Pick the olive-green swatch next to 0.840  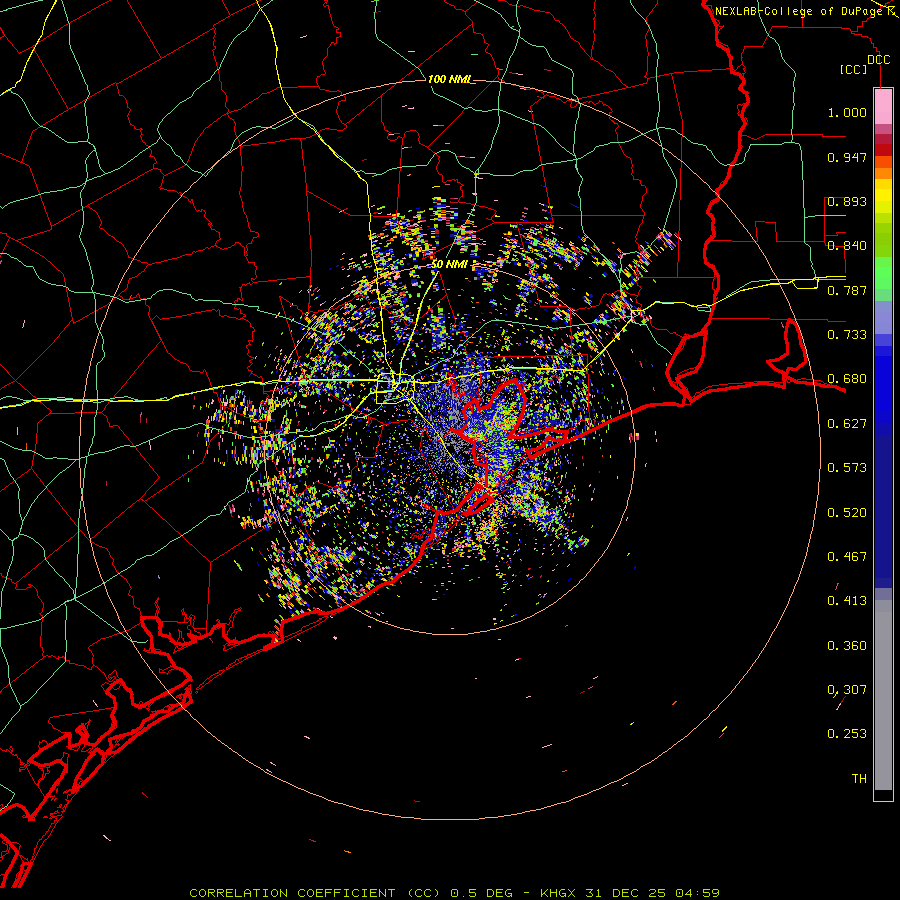pyautogui.click(x=883, y=240)
